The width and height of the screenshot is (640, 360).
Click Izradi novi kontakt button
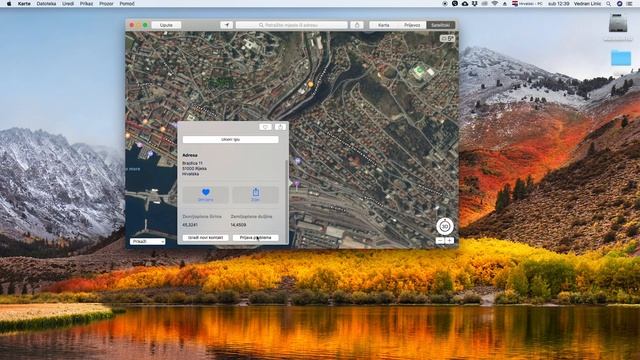coord(205,238)
